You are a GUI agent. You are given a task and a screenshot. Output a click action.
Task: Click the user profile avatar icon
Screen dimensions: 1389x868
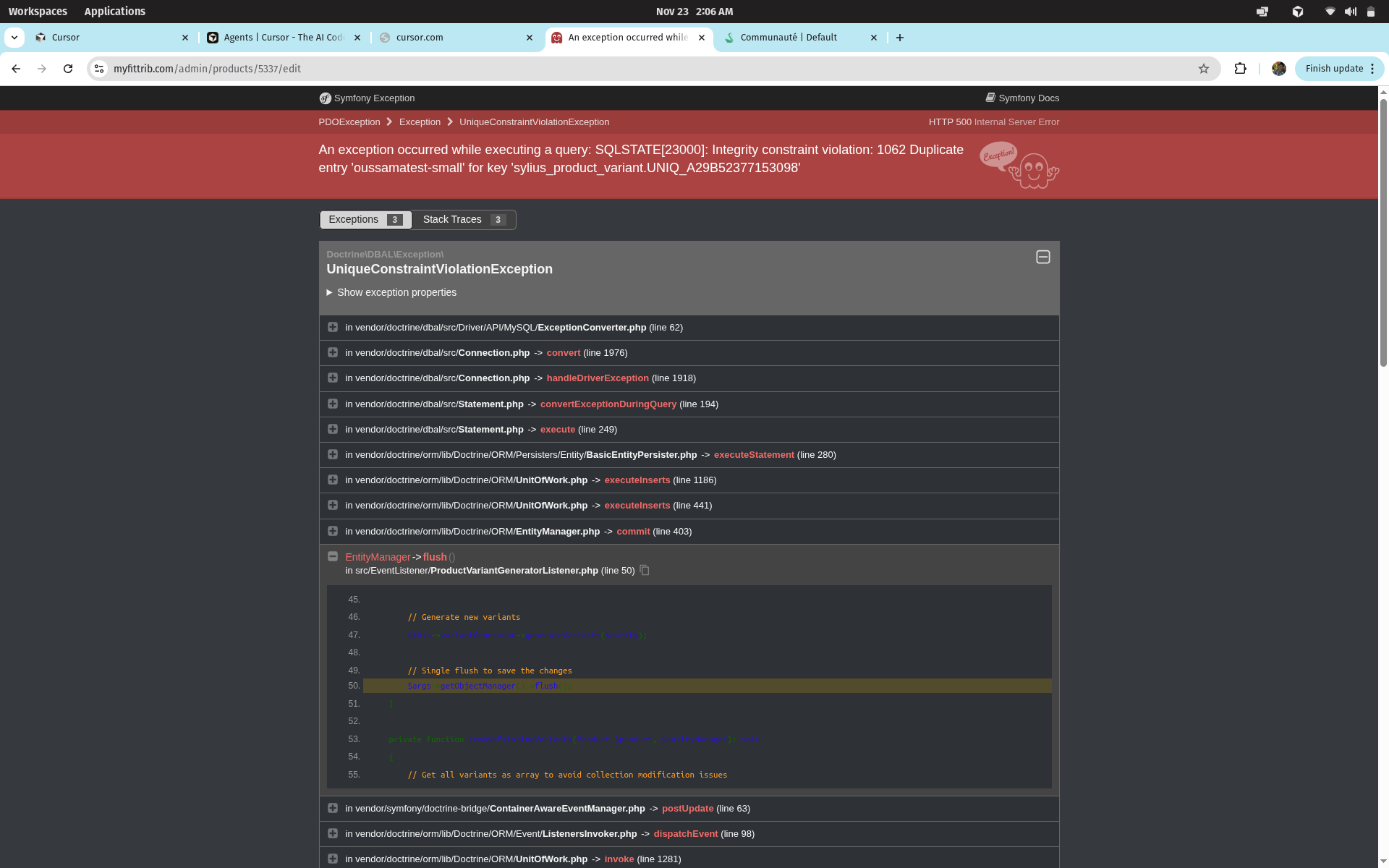click(x=1278, y=69)
